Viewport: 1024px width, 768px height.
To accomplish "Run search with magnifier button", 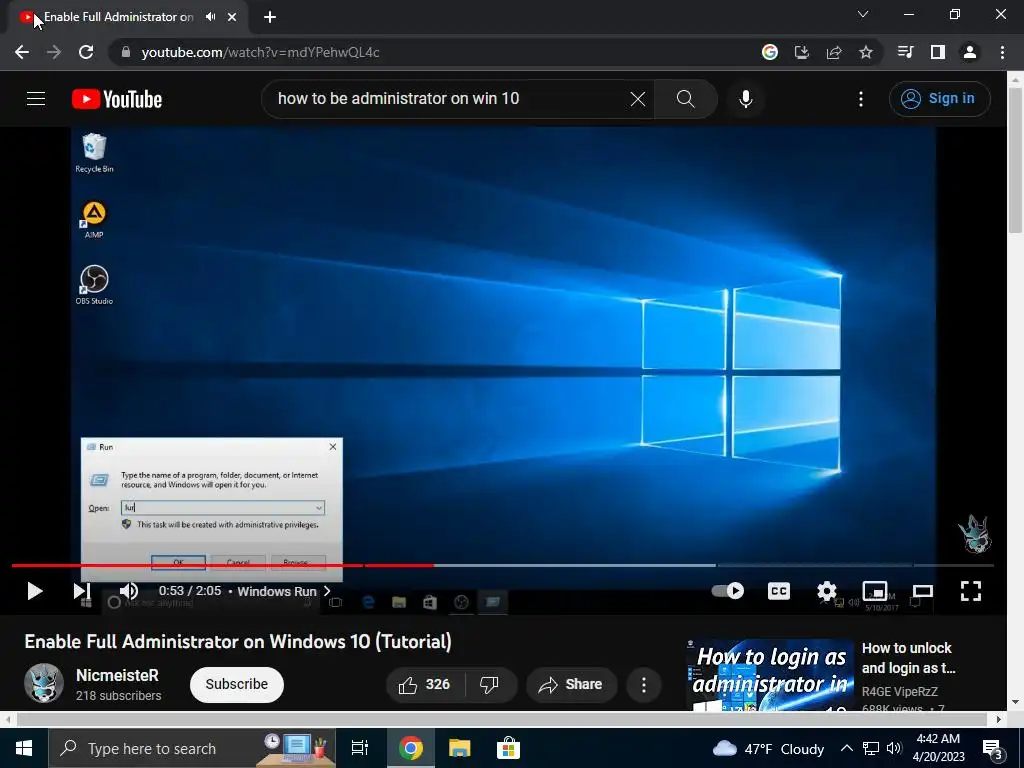I will pyautogui.click(x=686, y=99).
